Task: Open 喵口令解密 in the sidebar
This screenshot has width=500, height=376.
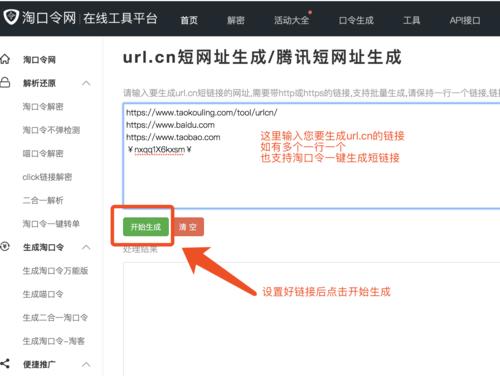Action: coord(43,153)
